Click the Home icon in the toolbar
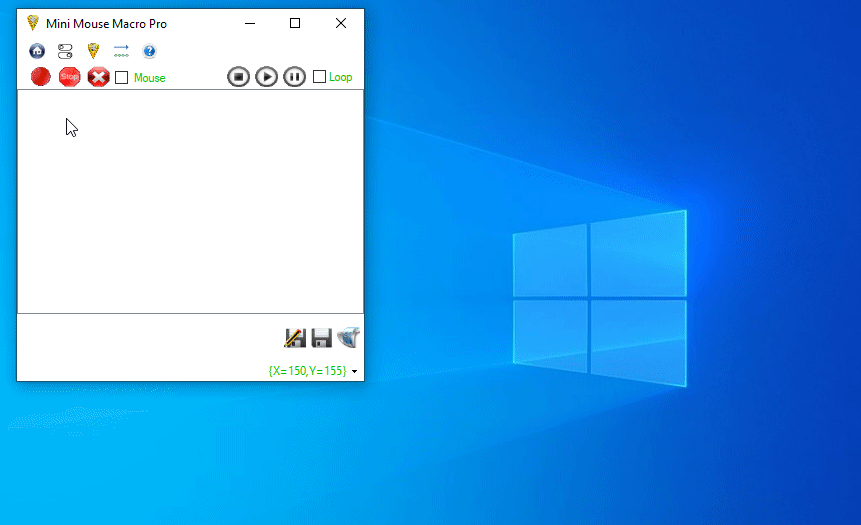This screenshot has height=525, width=861. (37, 51)
